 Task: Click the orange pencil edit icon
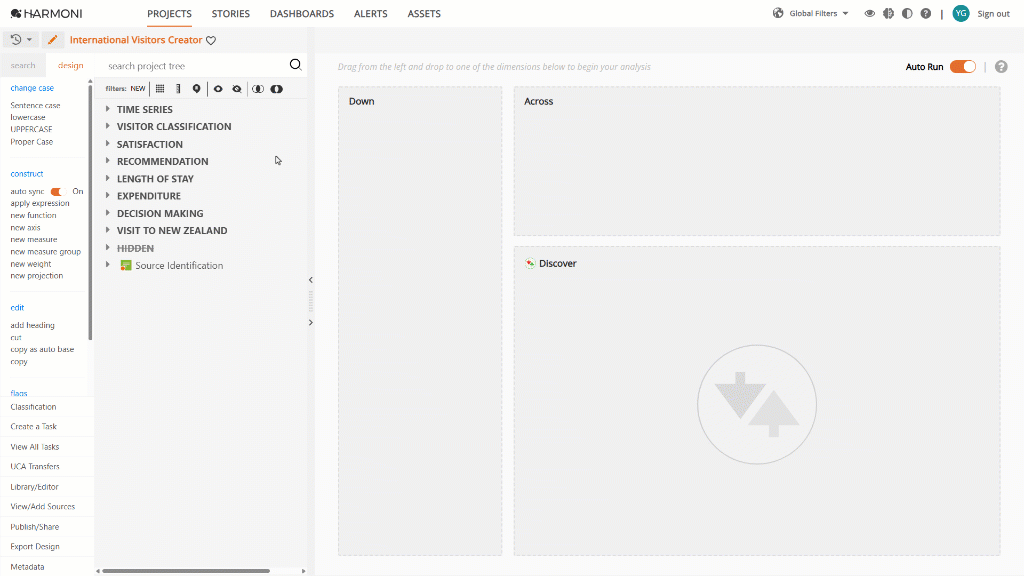pyautogui.click(x=53, y=40)
